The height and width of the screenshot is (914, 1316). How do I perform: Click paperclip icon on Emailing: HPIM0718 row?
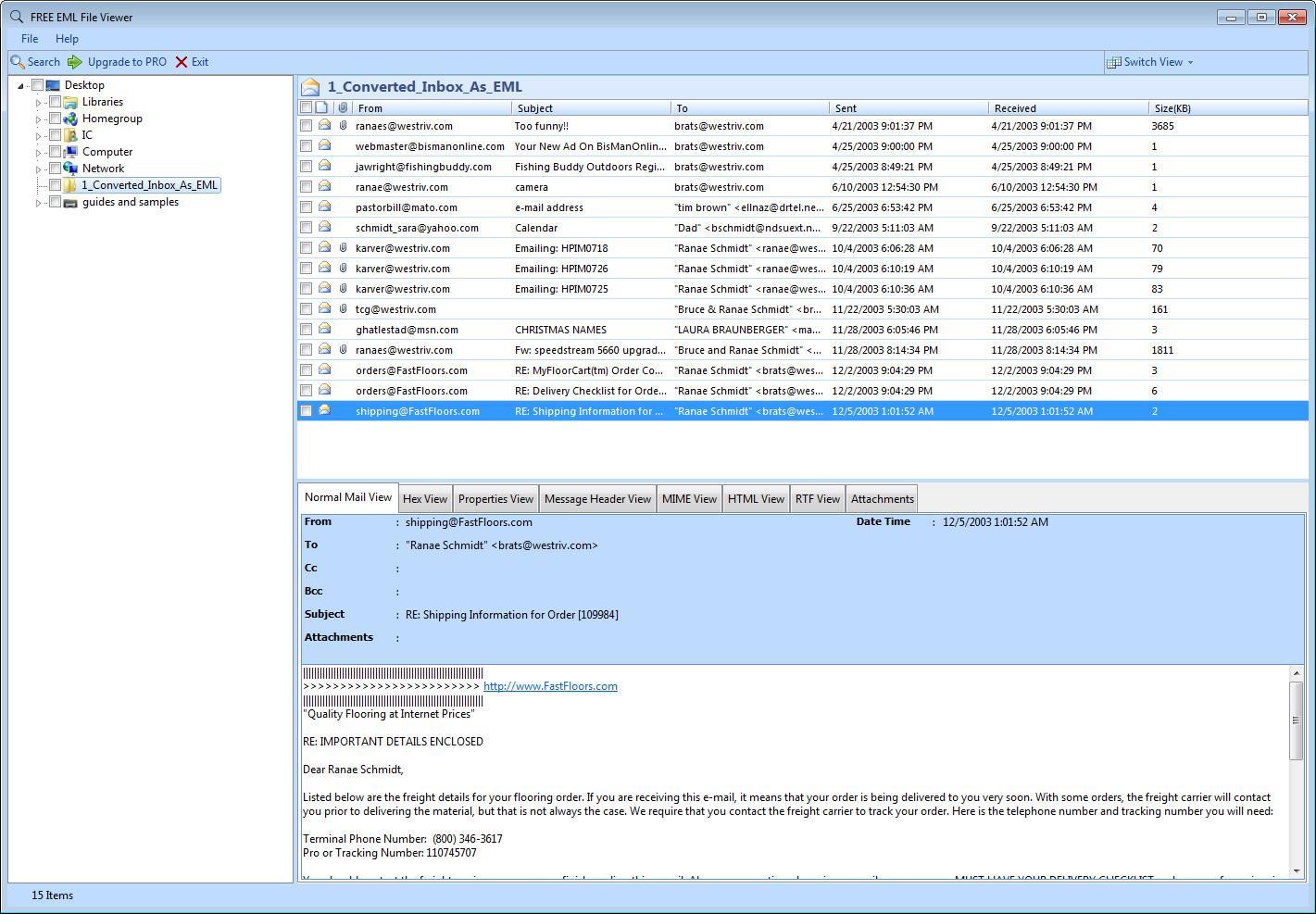coord(343,247)
